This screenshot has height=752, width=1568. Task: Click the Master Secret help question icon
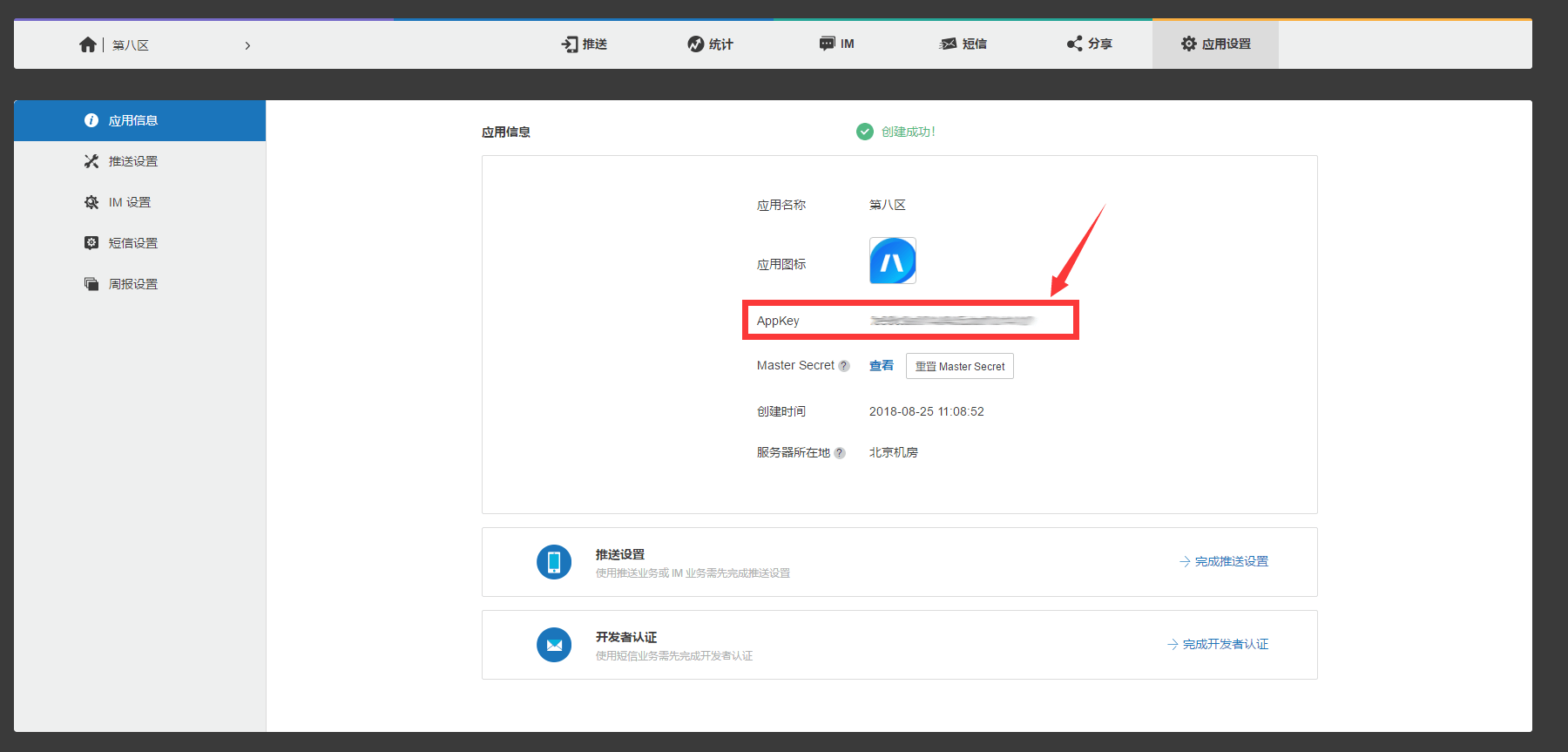click(843, 367)
